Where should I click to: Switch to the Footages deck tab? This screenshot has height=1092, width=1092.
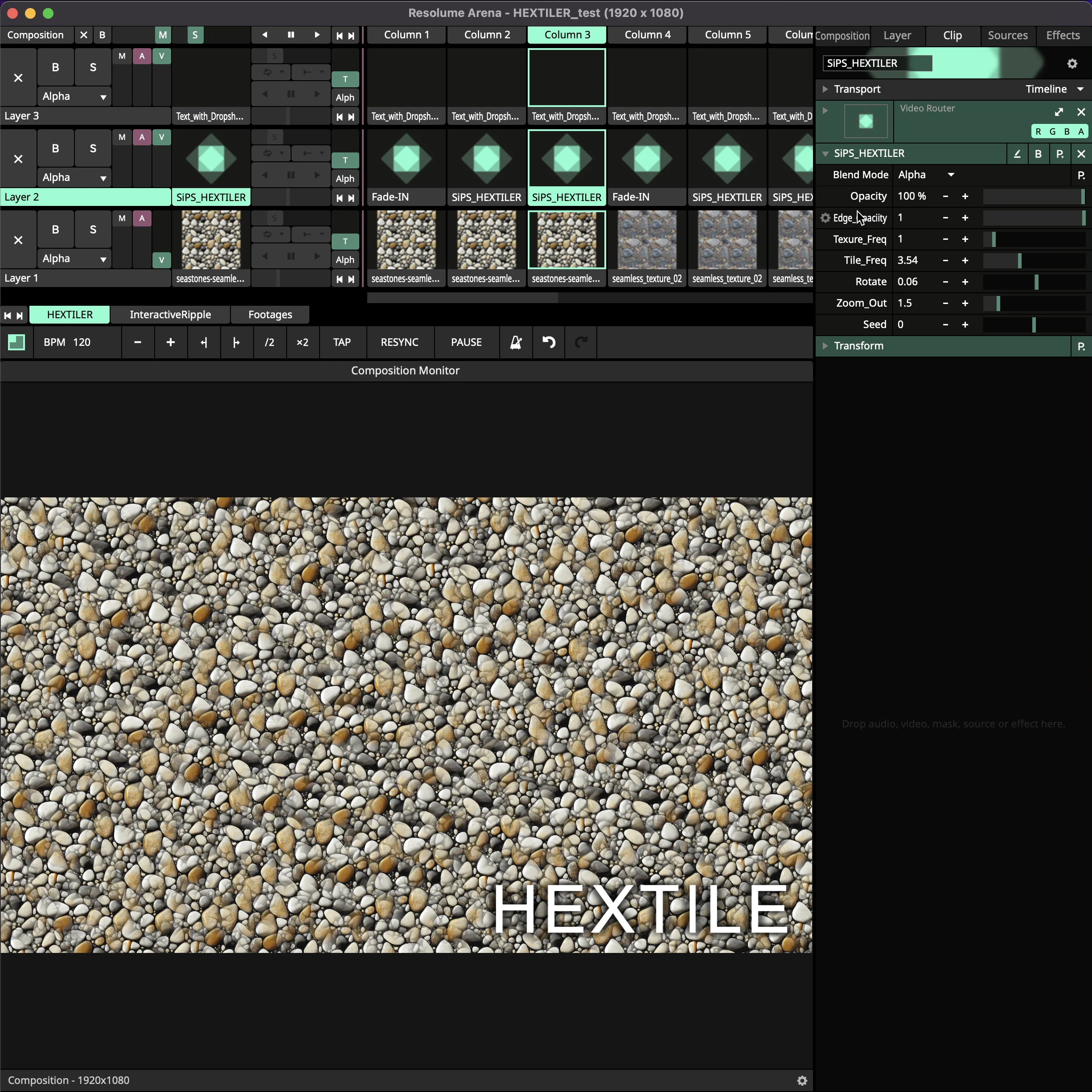tap(270, 314)
